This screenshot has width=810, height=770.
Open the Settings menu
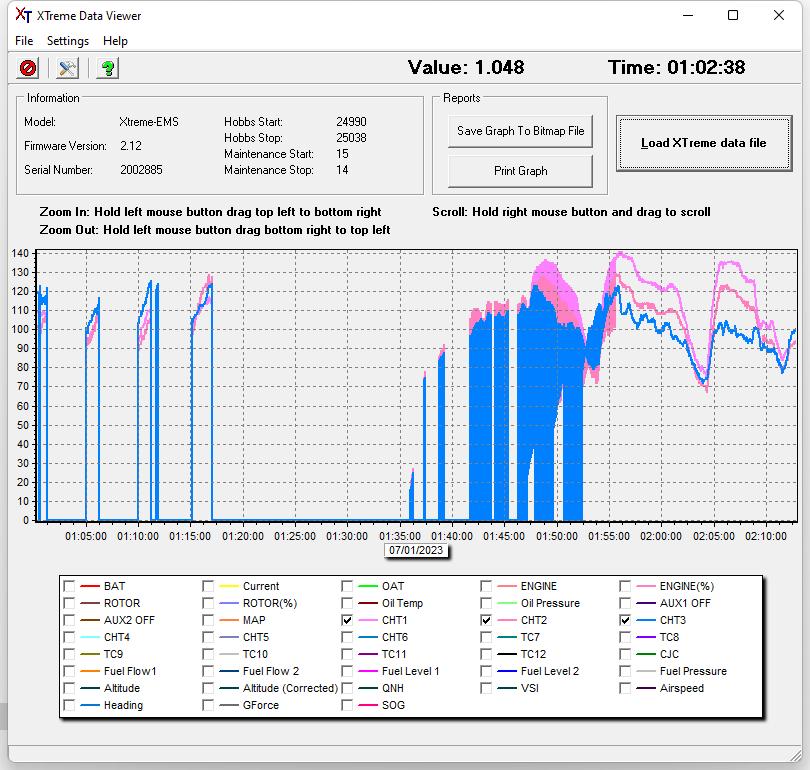tap(68, 41)
